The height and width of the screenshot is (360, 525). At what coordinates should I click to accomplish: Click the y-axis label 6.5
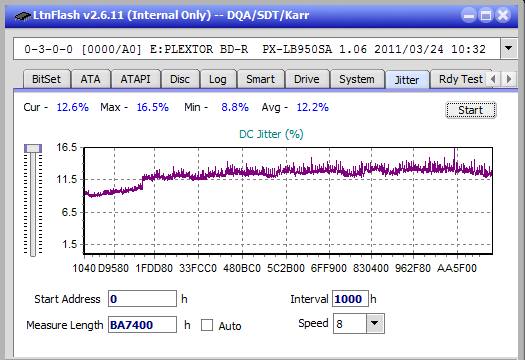[x=69, y=212]
